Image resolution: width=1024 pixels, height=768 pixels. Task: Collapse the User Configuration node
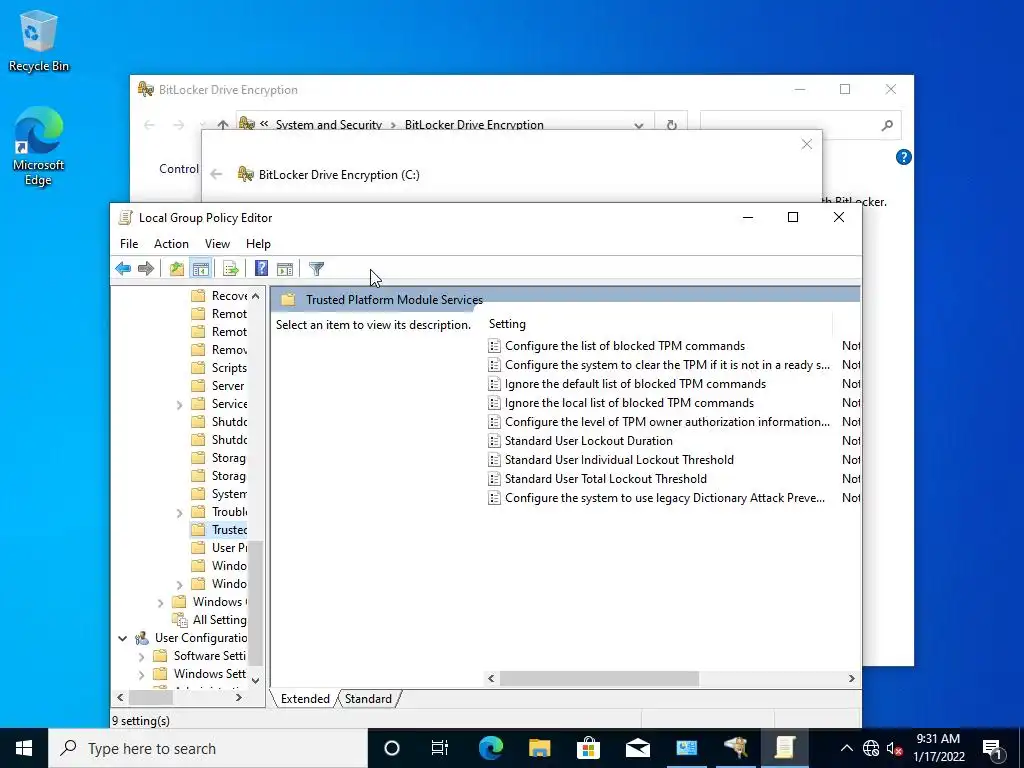[122, 638]
